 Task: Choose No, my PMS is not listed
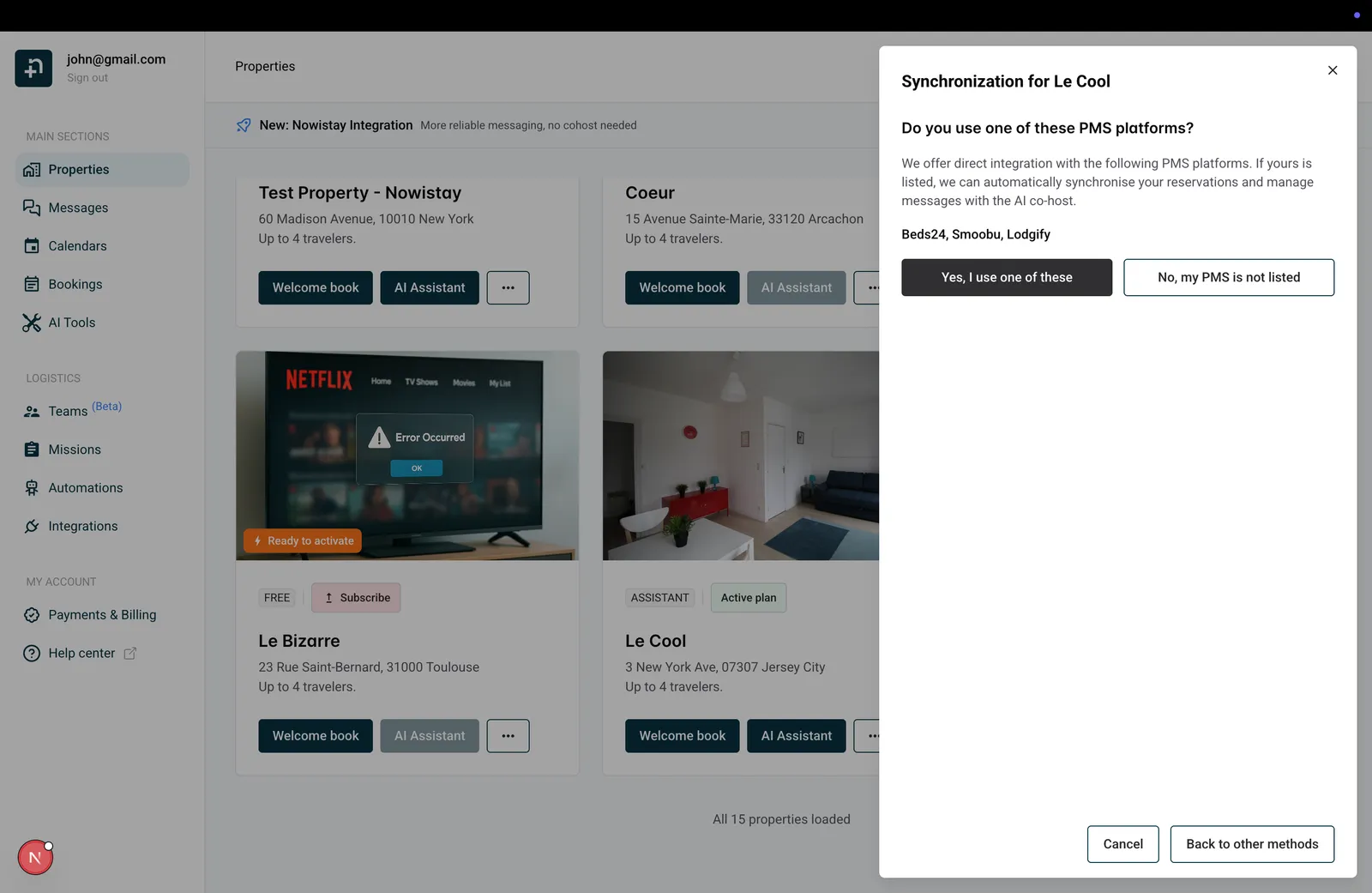click(1229, 278)
